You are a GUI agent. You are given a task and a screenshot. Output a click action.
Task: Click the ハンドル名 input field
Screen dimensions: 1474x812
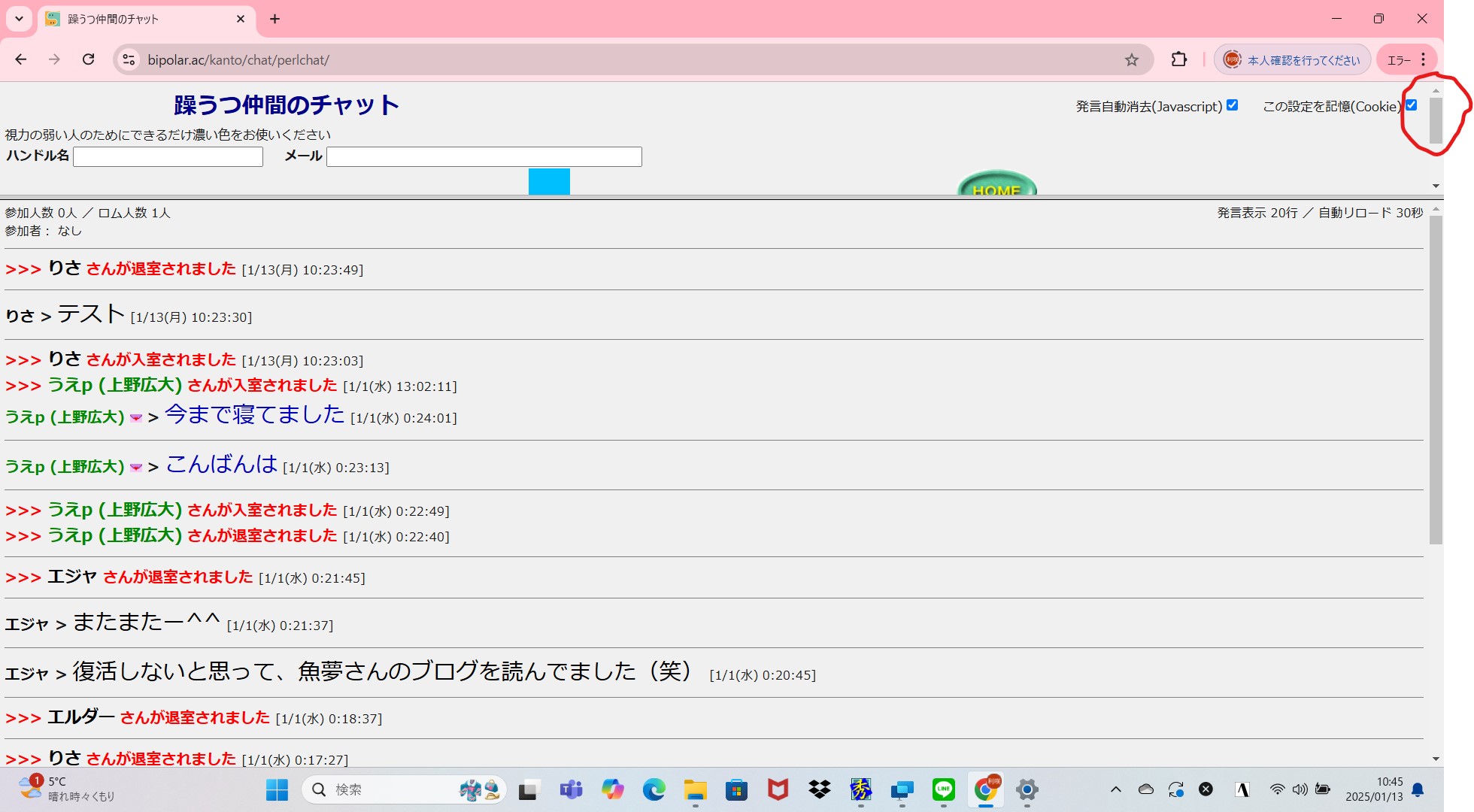(x=168, y=156)
